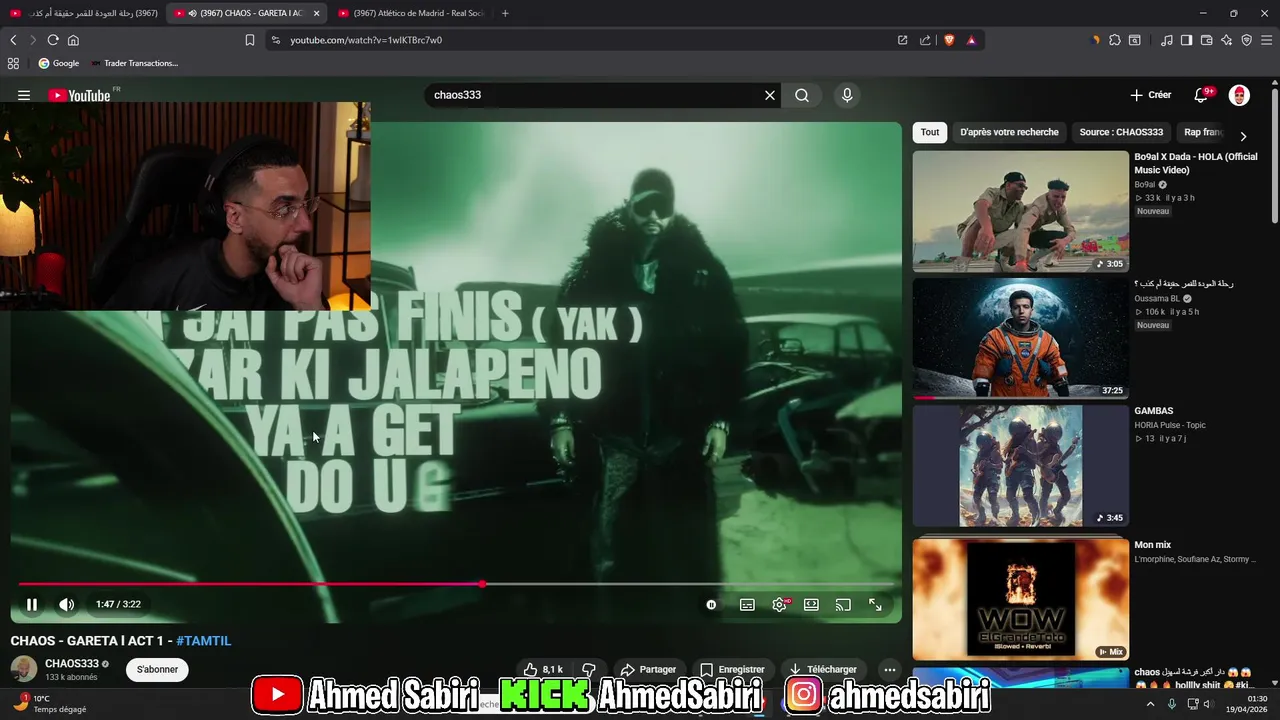Enter fullscreen mode in player

[x=875, y=604]
